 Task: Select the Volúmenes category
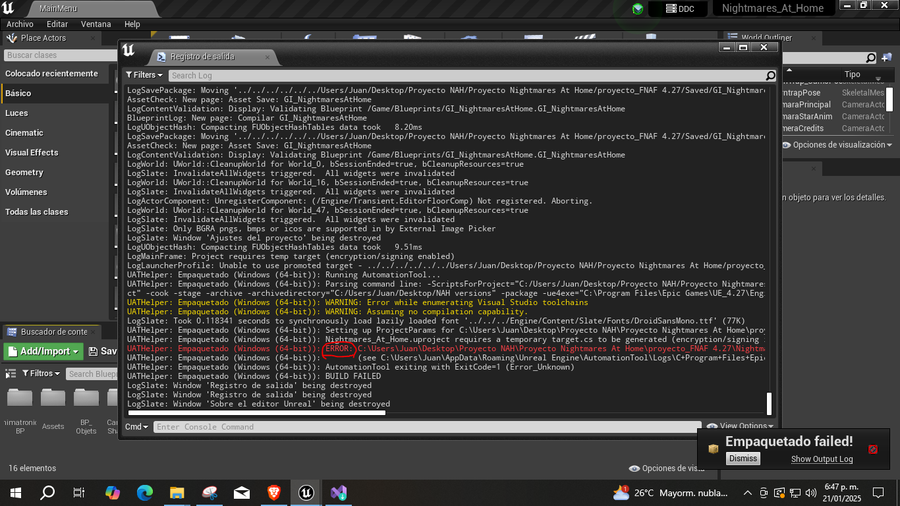click(57, 192)
